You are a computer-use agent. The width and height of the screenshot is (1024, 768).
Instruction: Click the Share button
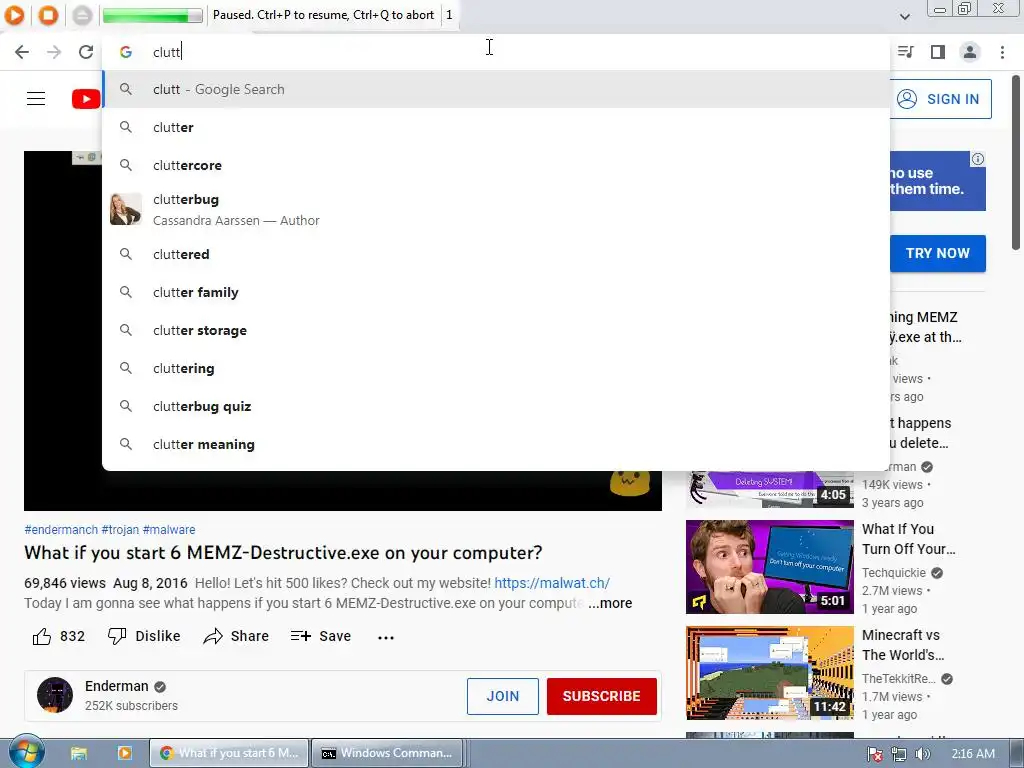236,636
